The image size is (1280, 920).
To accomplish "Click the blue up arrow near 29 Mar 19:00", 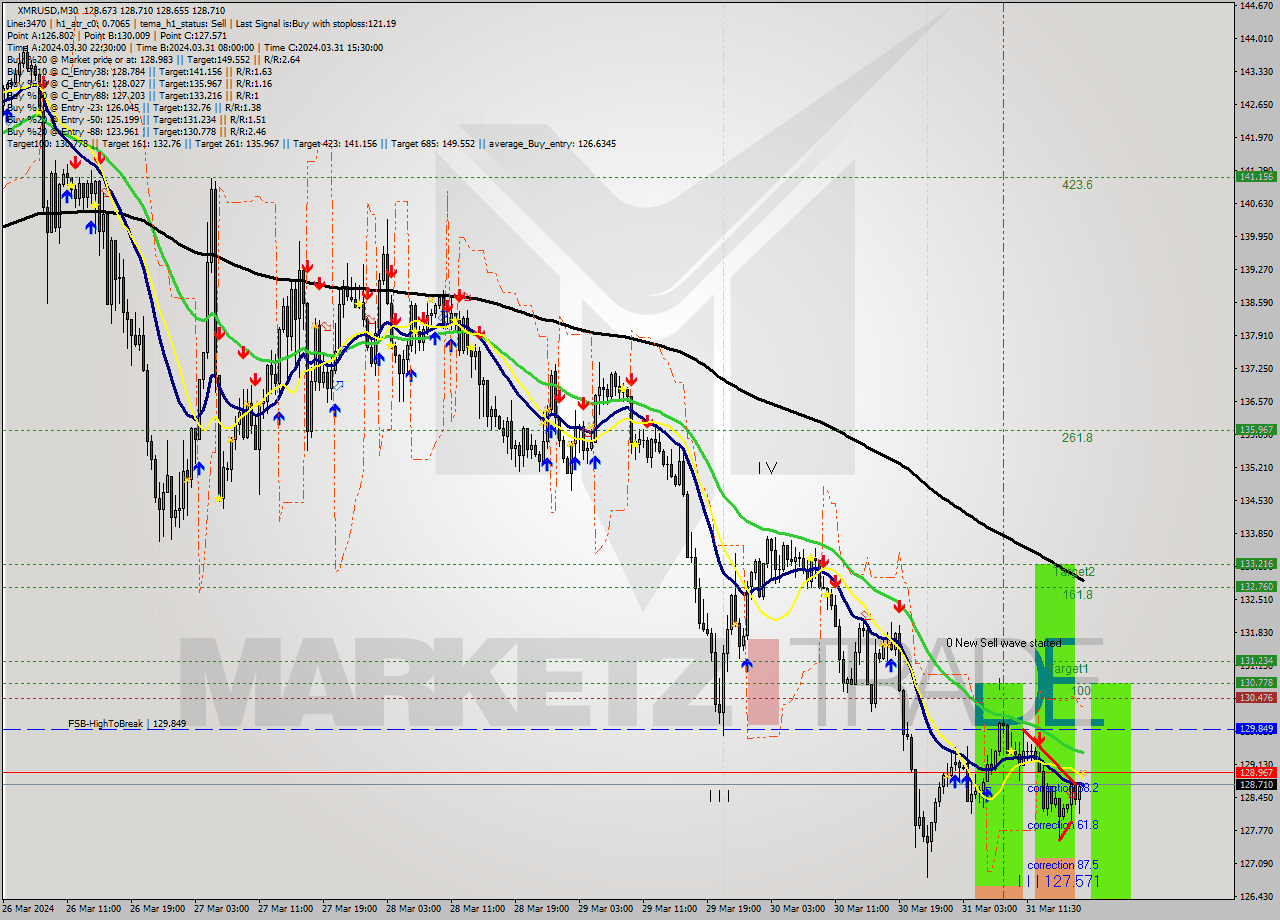I will pyautogui.click(x=747, y=664).
